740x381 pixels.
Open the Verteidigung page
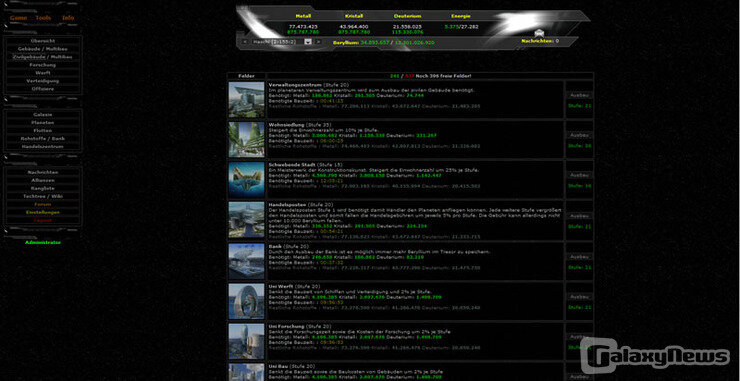(42, 81)
